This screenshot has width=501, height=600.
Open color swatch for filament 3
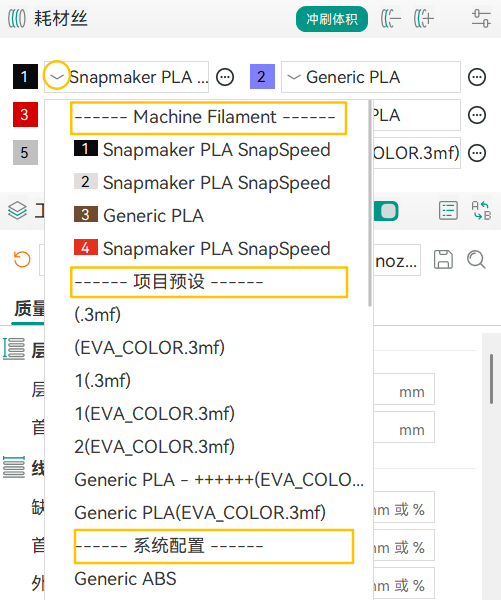(x=25, y=114)
